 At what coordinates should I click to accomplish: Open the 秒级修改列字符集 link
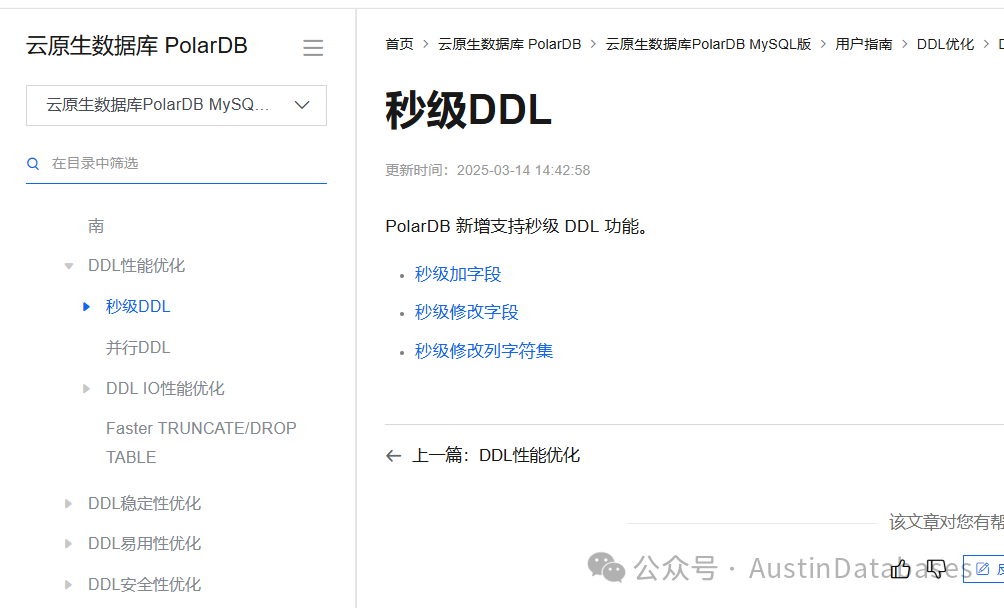[483, 351]
